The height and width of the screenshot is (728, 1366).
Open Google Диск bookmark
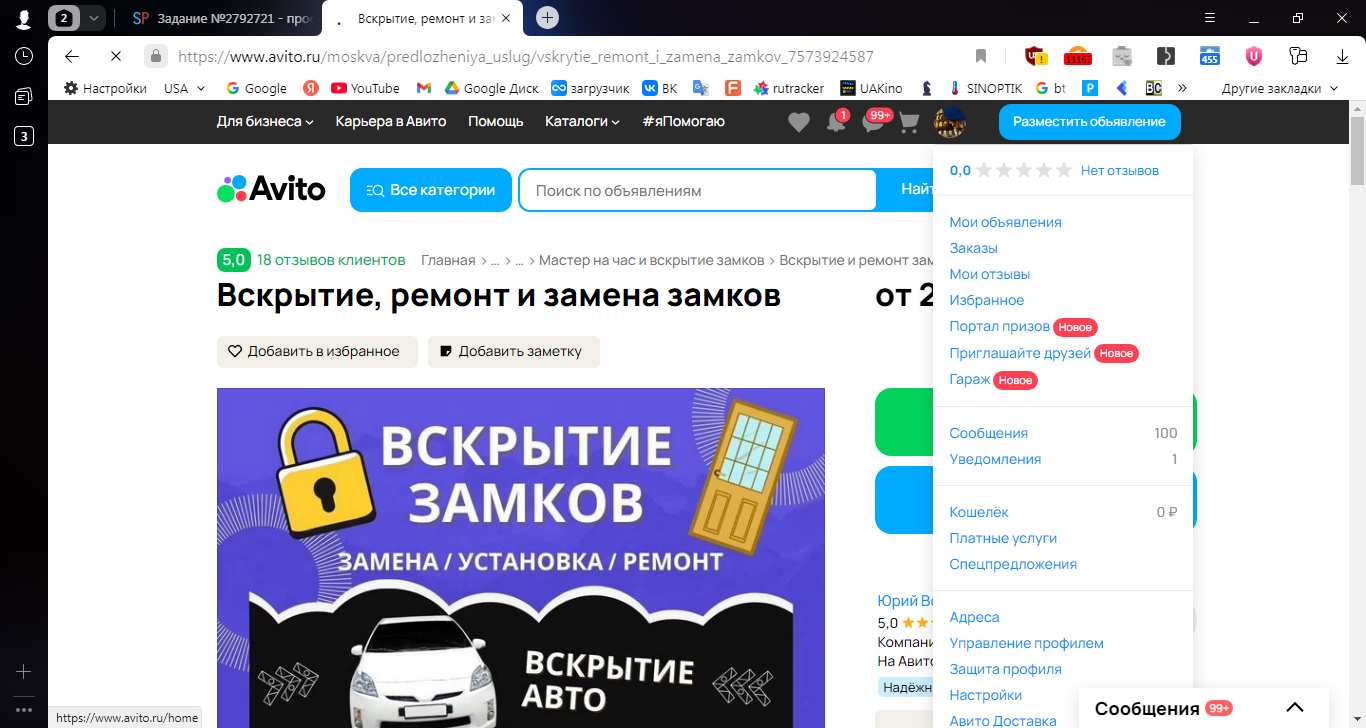(x=492, y=88)
